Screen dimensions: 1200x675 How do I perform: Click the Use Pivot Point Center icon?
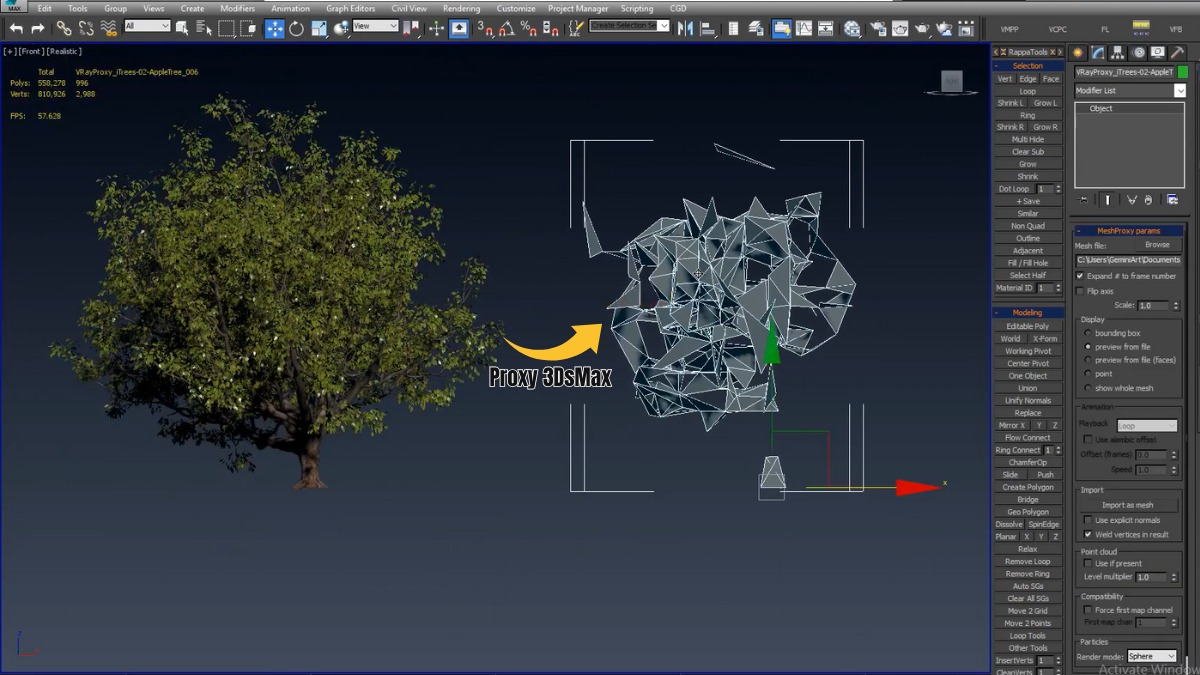click(410, 28)
